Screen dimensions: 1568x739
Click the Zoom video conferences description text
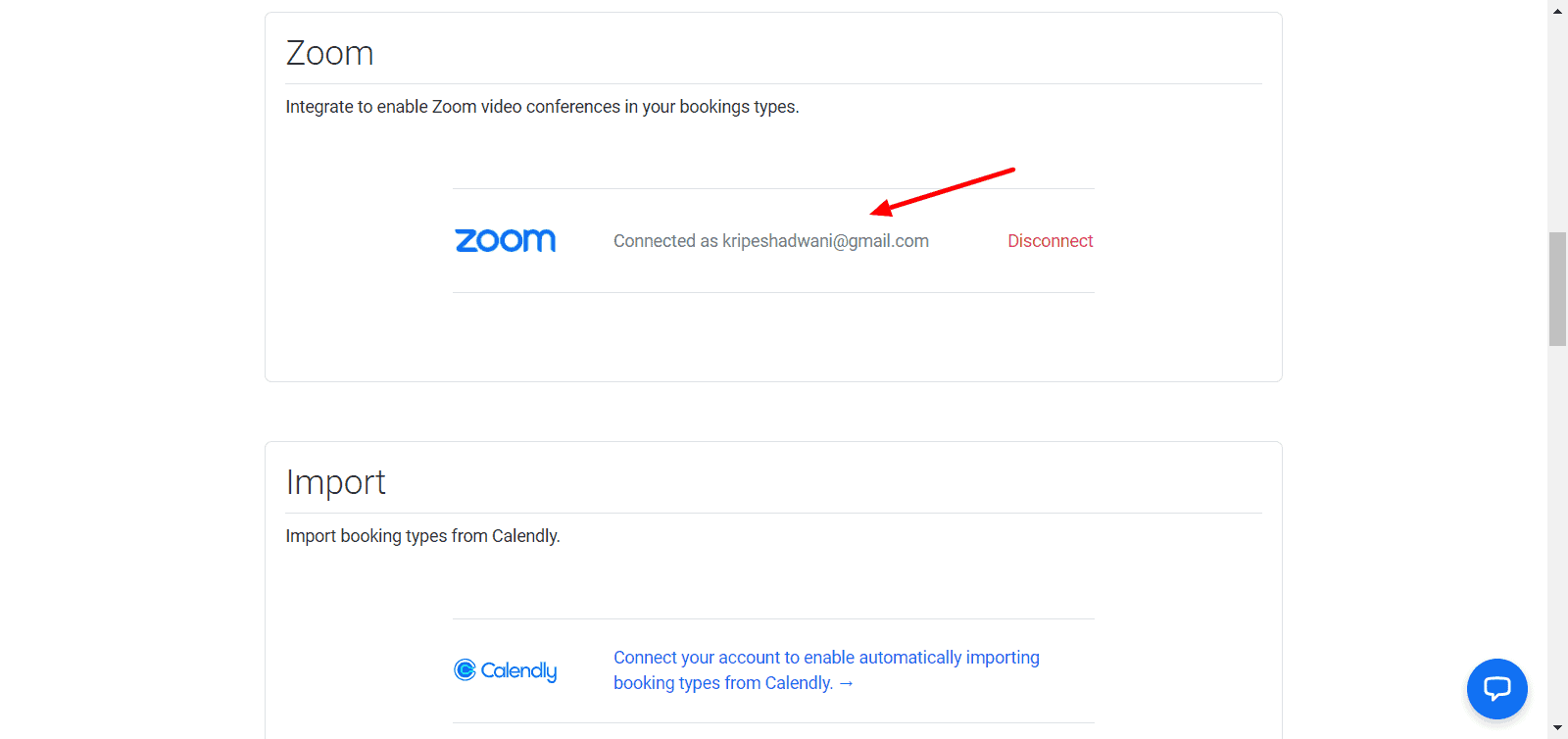542,107
